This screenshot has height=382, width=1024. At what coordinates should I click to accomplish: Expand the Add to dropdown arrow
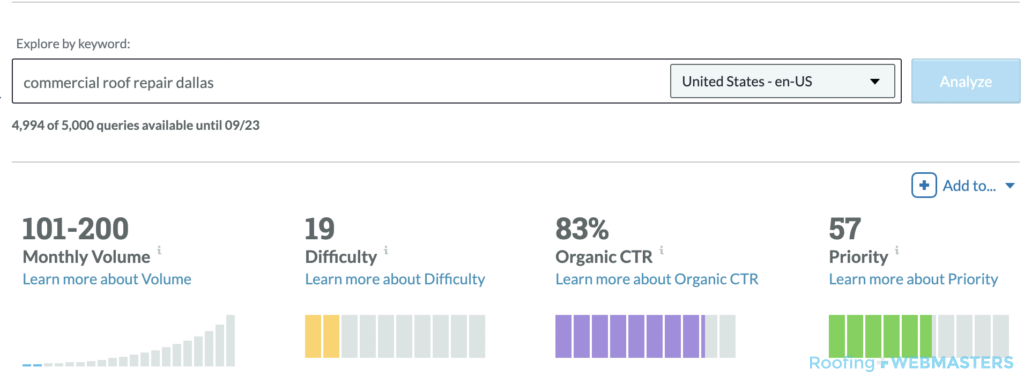(x=1010, y=187)
